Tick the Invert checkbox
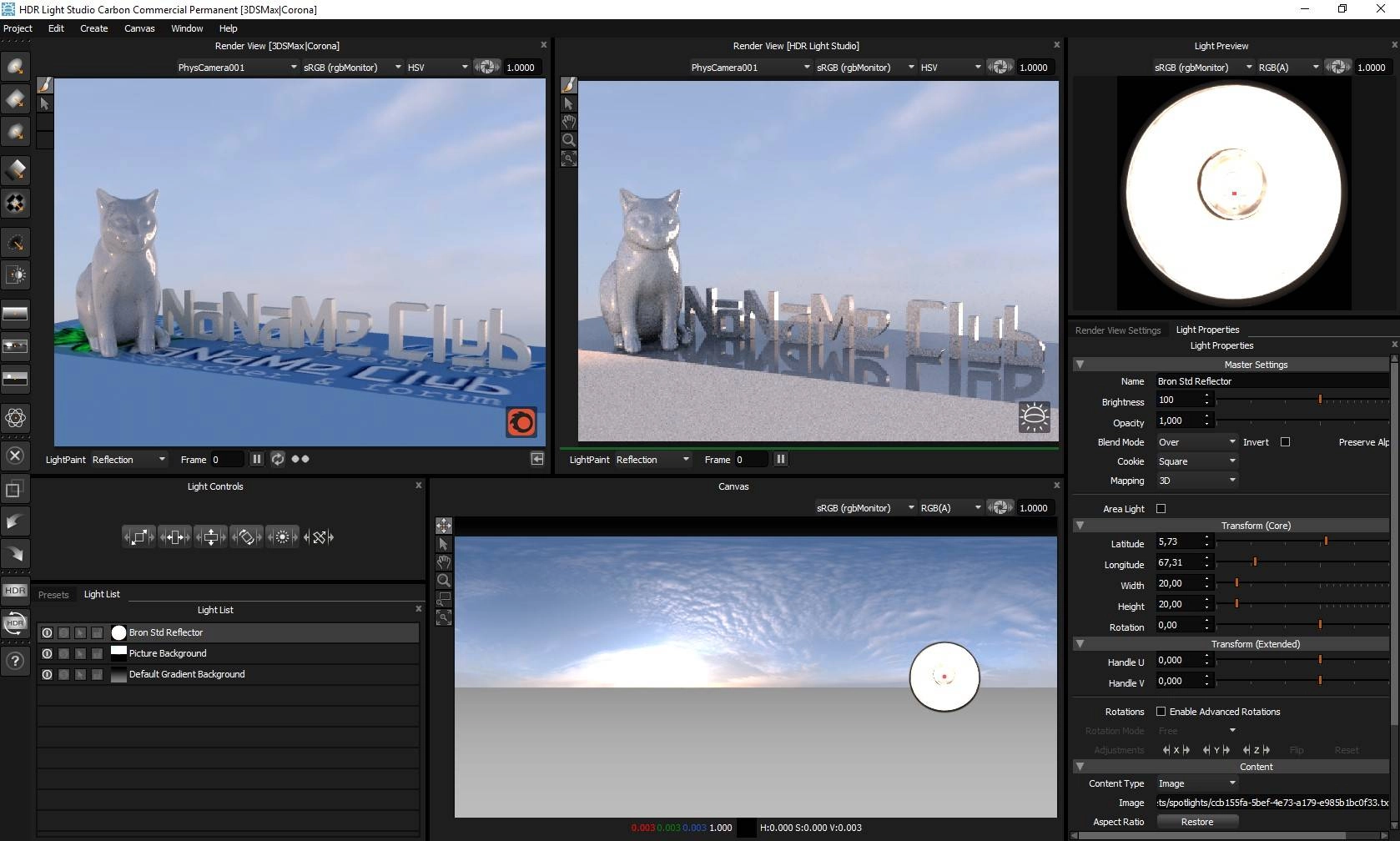1400x841 pixels. click(1285, 442)
